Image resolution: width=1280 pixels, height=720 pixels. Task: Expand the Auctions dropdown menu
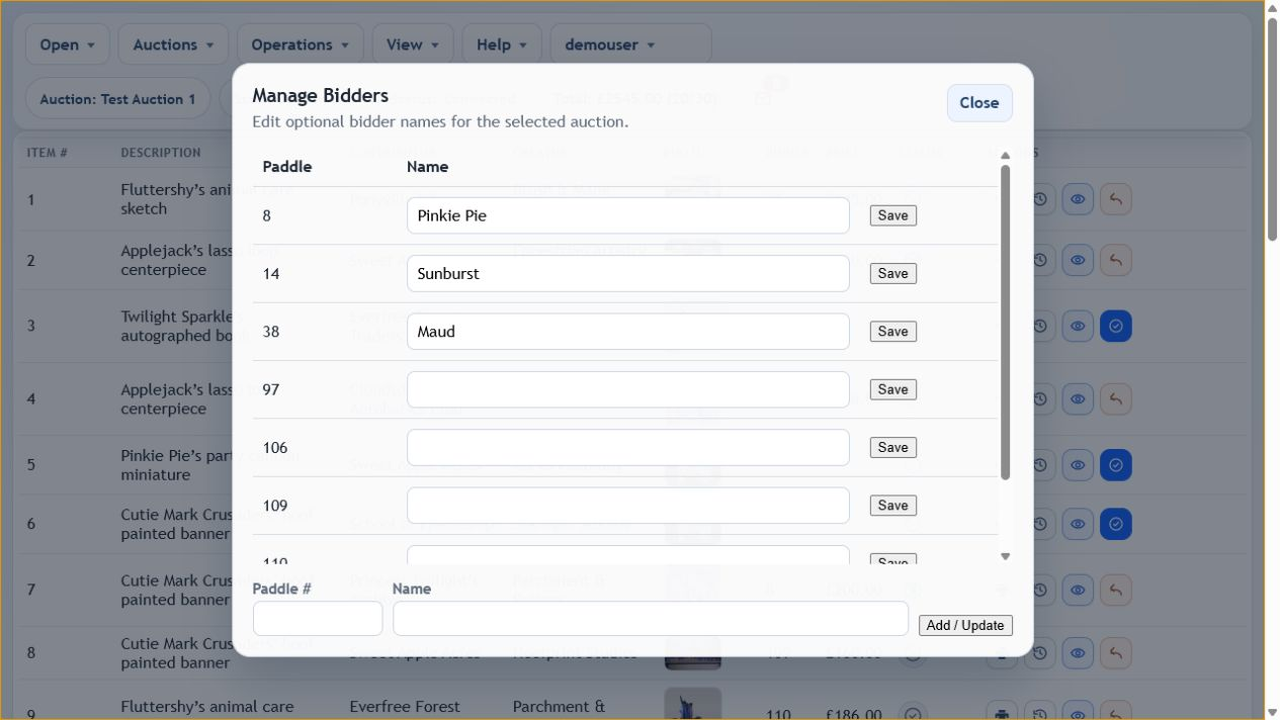click(x=174, y=45)
